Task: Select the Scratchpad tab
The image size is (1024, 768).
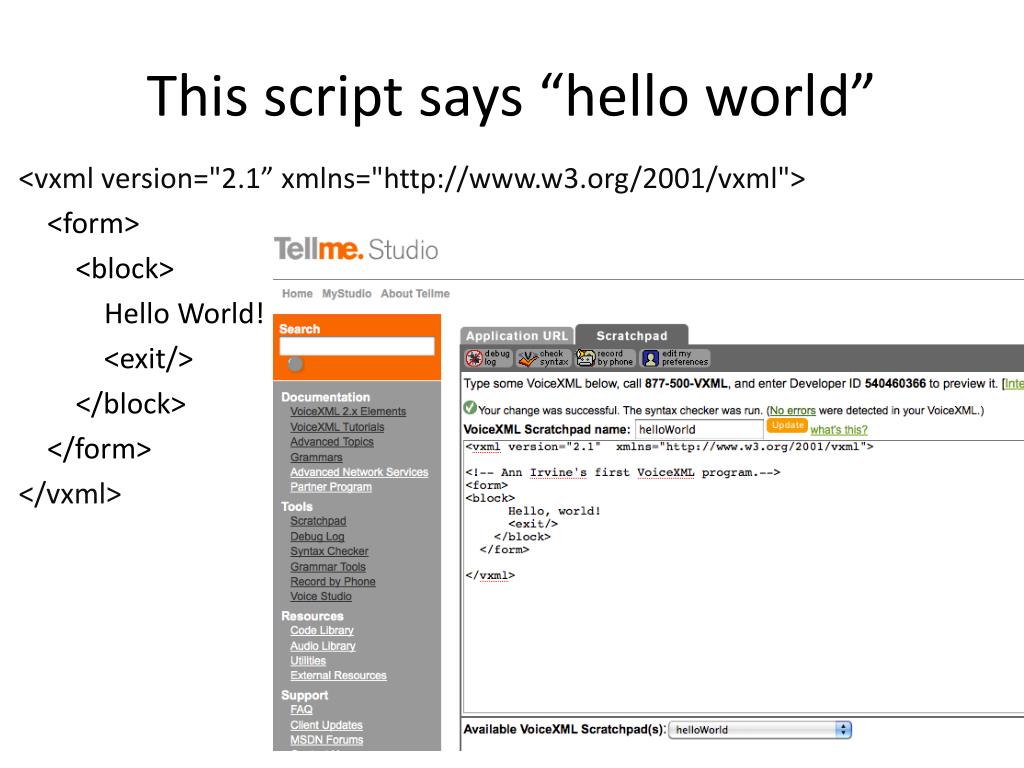Action: pyautogui.click(x=632, y=336)
